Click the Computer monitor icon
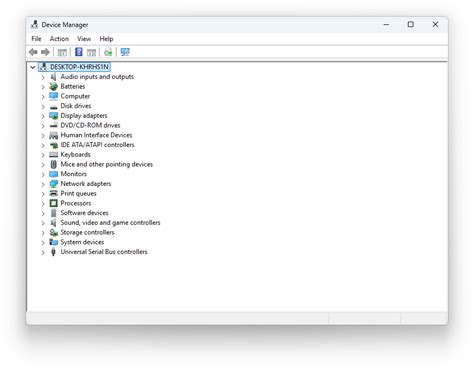474x368 pixels. pos(53,96)
